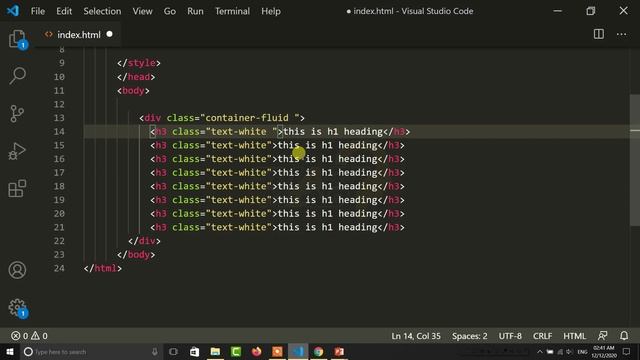Click the closing html tag on line 24
This screenshot has width=640, height=360.
point(103,268)
